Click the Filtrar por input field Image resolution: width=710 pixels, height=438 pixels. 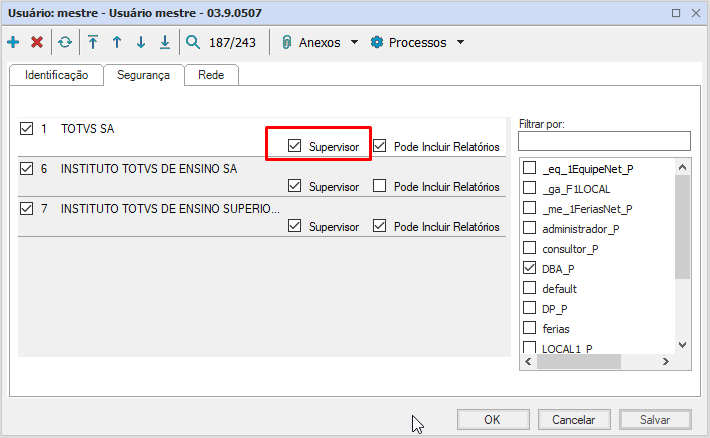pos(604,141)
